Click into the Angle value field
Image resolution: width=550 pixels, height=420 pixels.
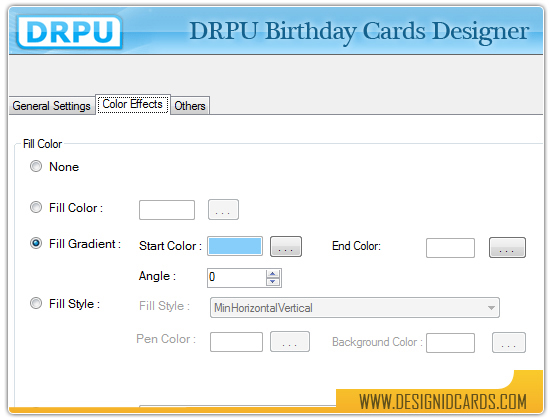[237, 278]
